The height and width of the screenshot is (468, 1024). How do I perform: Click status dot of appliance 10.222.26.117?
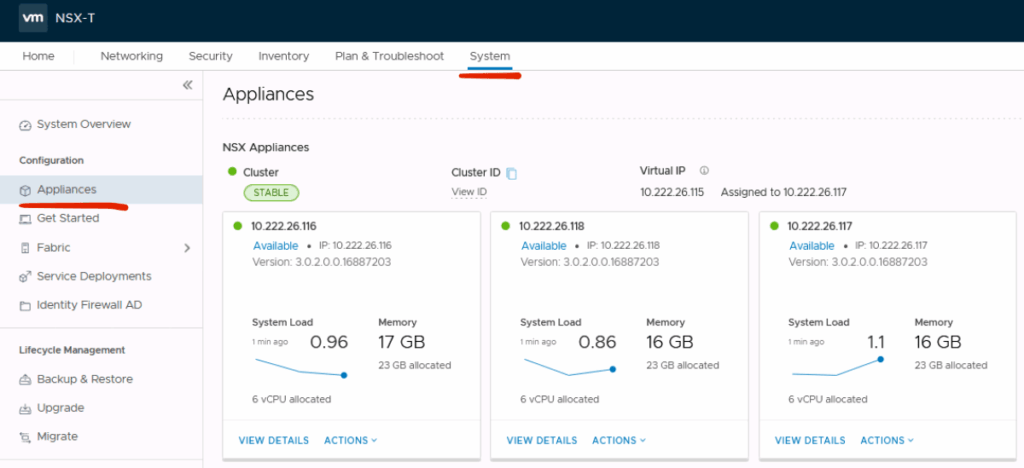[x=774, y=226]
